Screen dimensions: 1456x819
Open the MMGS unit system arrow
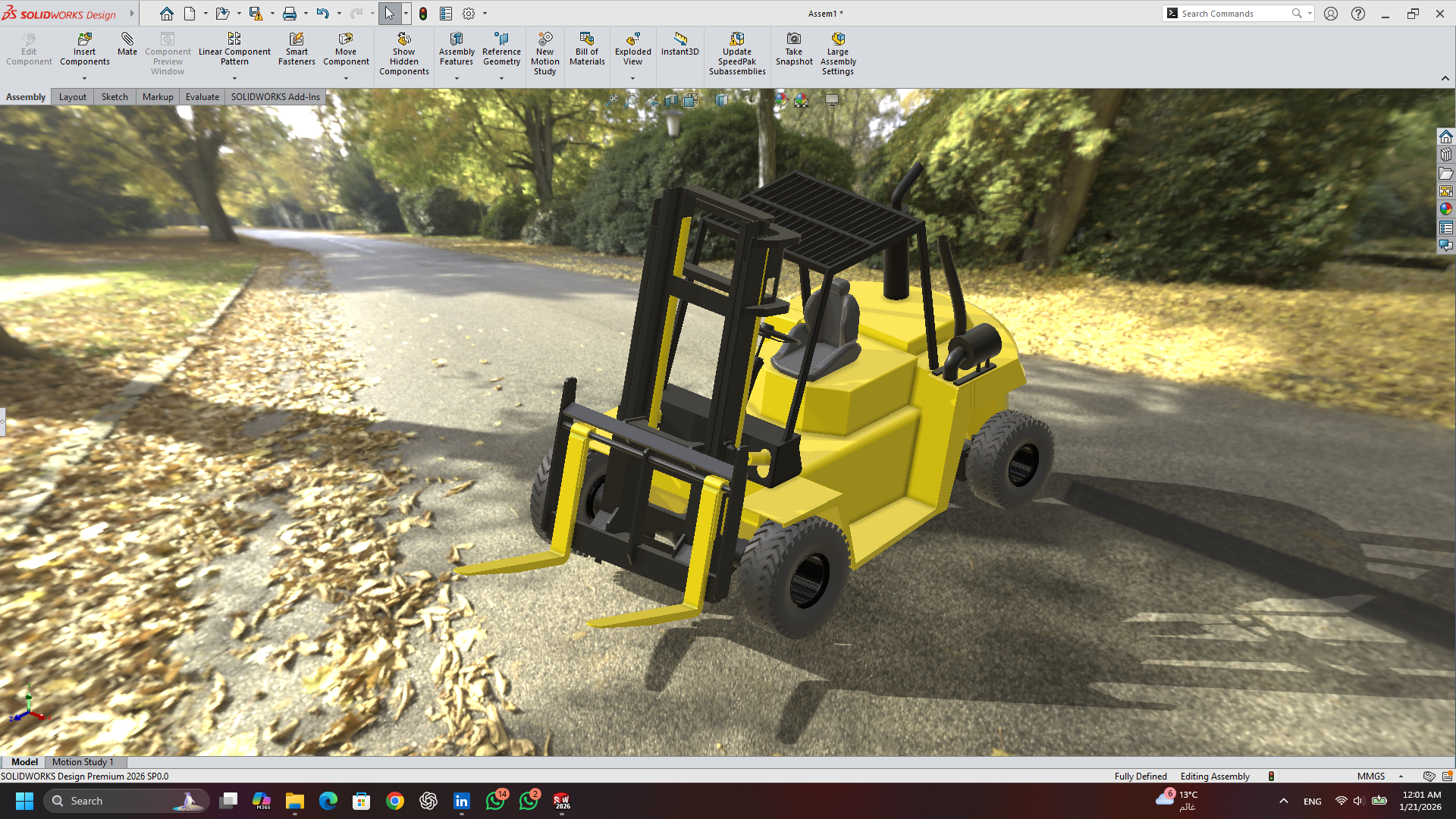(1401, 777)
